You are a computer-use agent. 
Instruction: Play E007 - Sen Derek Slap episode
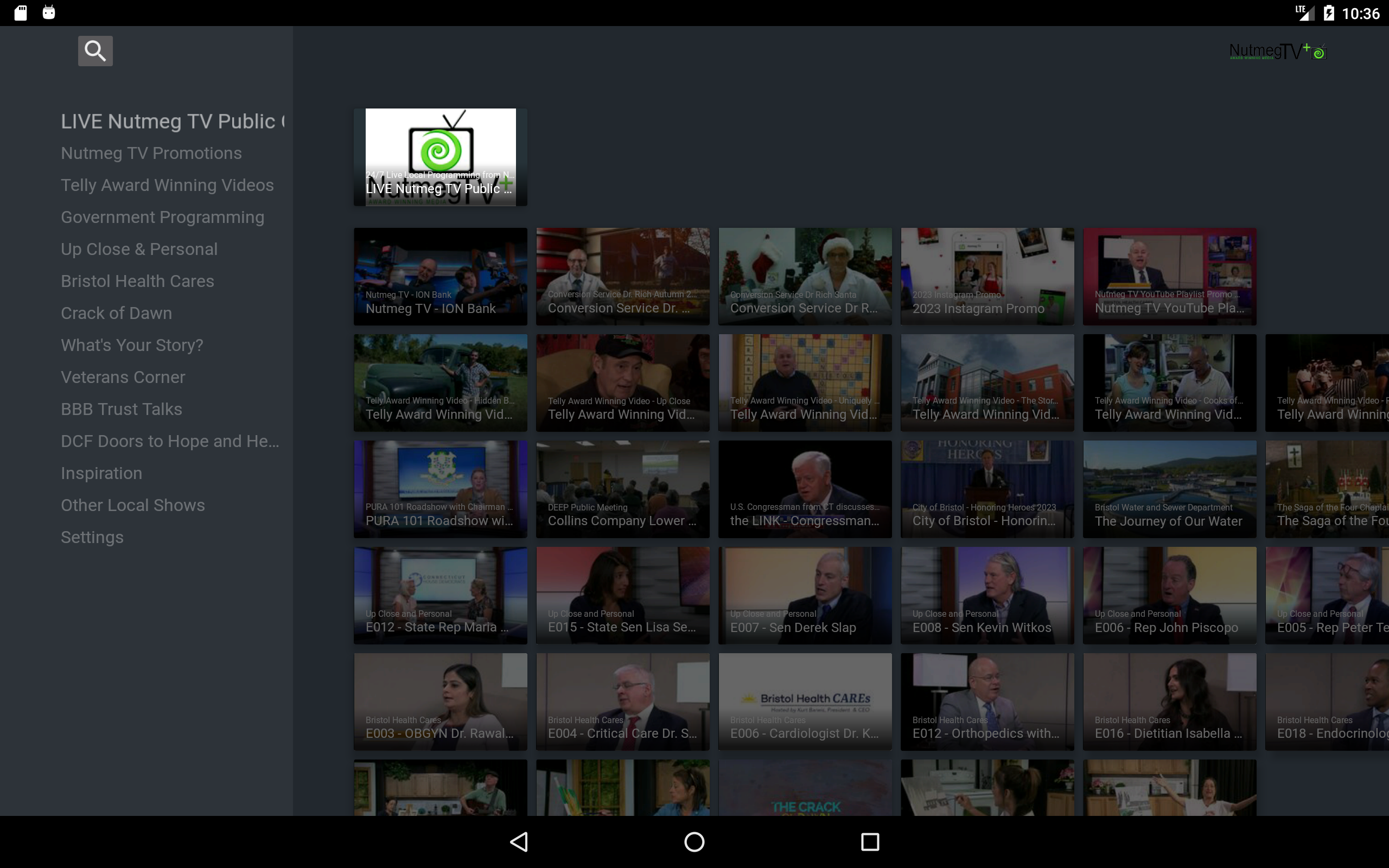(805, 595)
